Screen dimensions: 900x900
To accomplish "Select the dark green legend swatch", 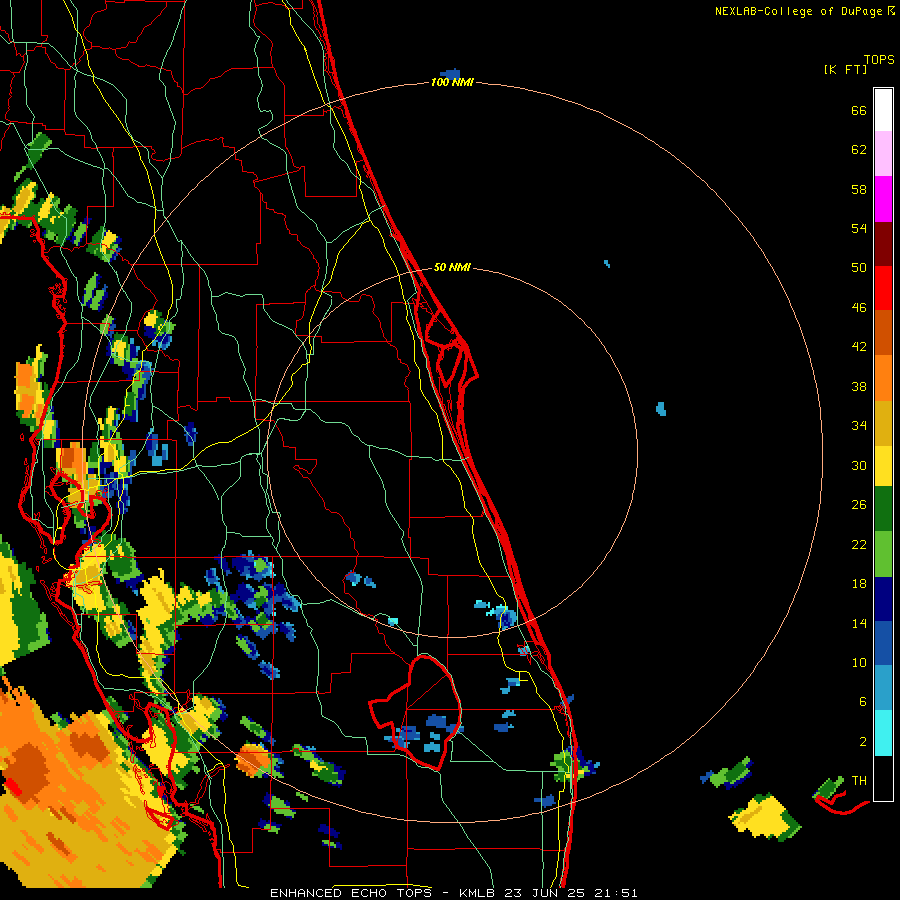I will (883, 509).
